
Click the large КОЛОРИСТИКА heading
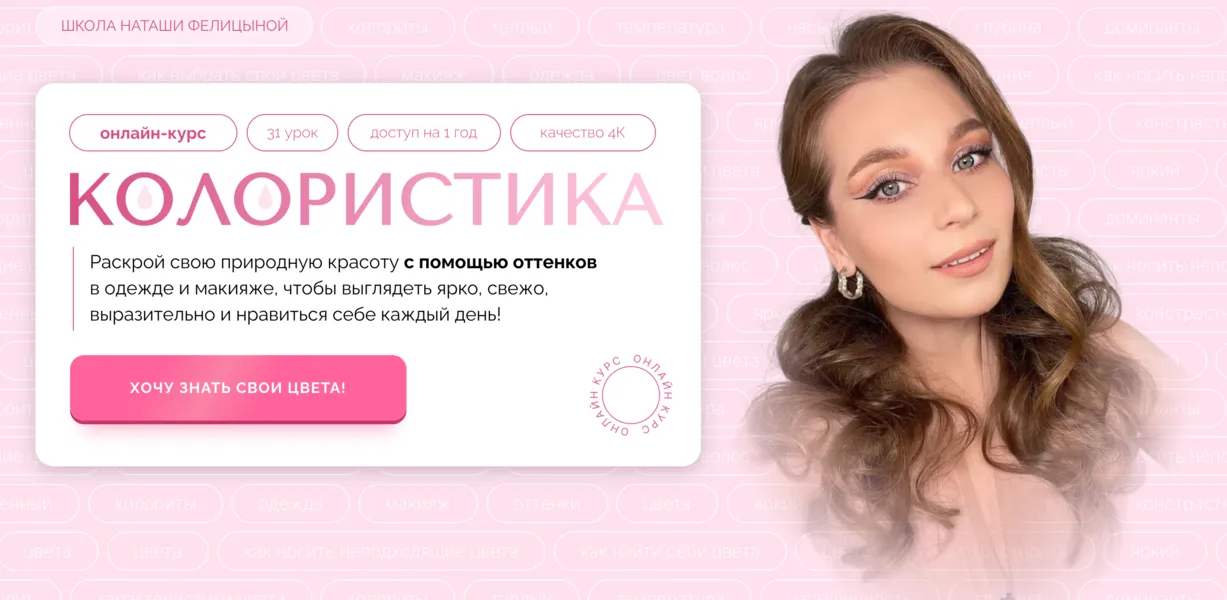pos(365,199)
